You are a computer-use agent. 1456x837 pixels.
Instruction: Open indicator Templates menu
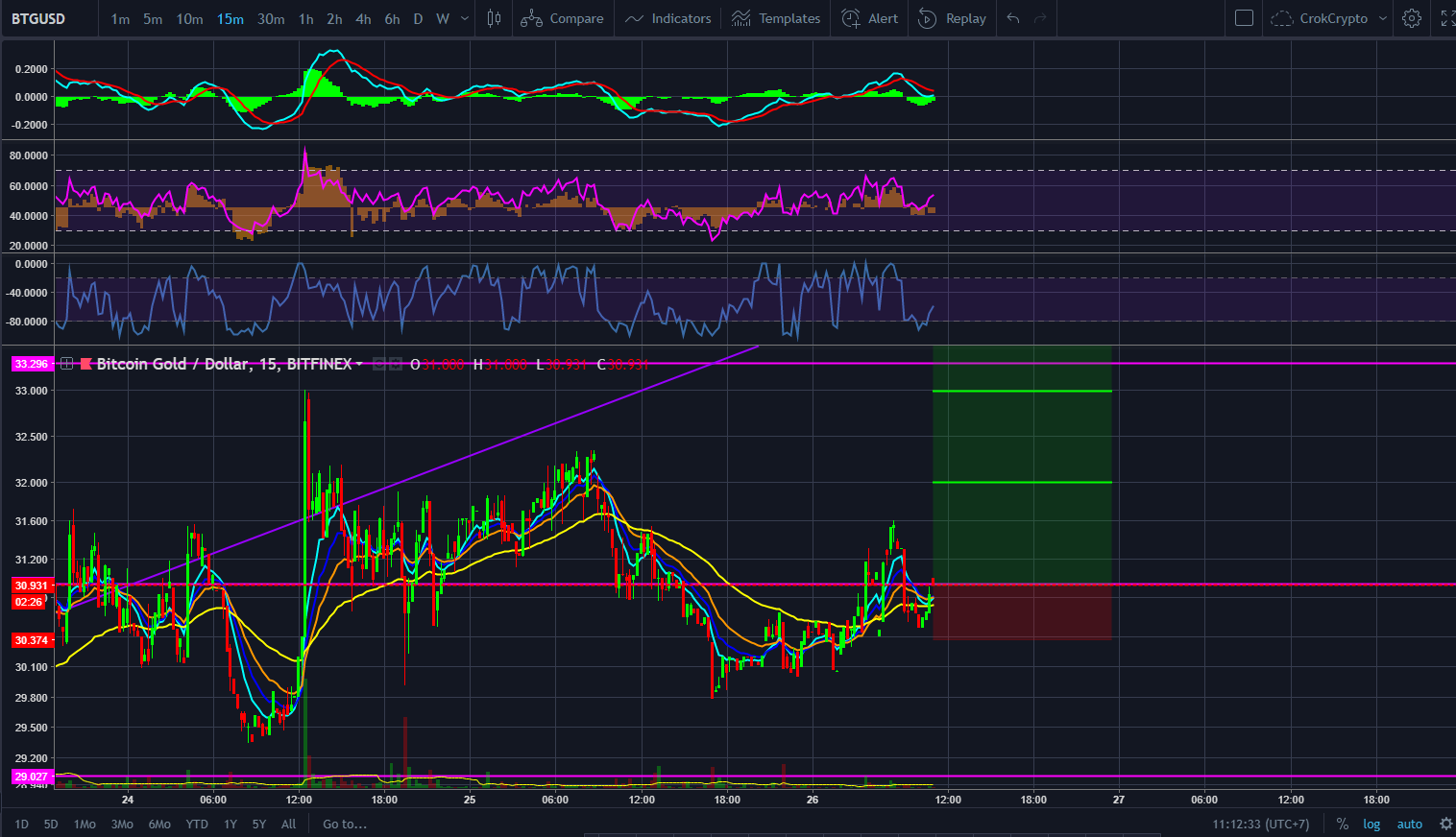tap(776, 18)
